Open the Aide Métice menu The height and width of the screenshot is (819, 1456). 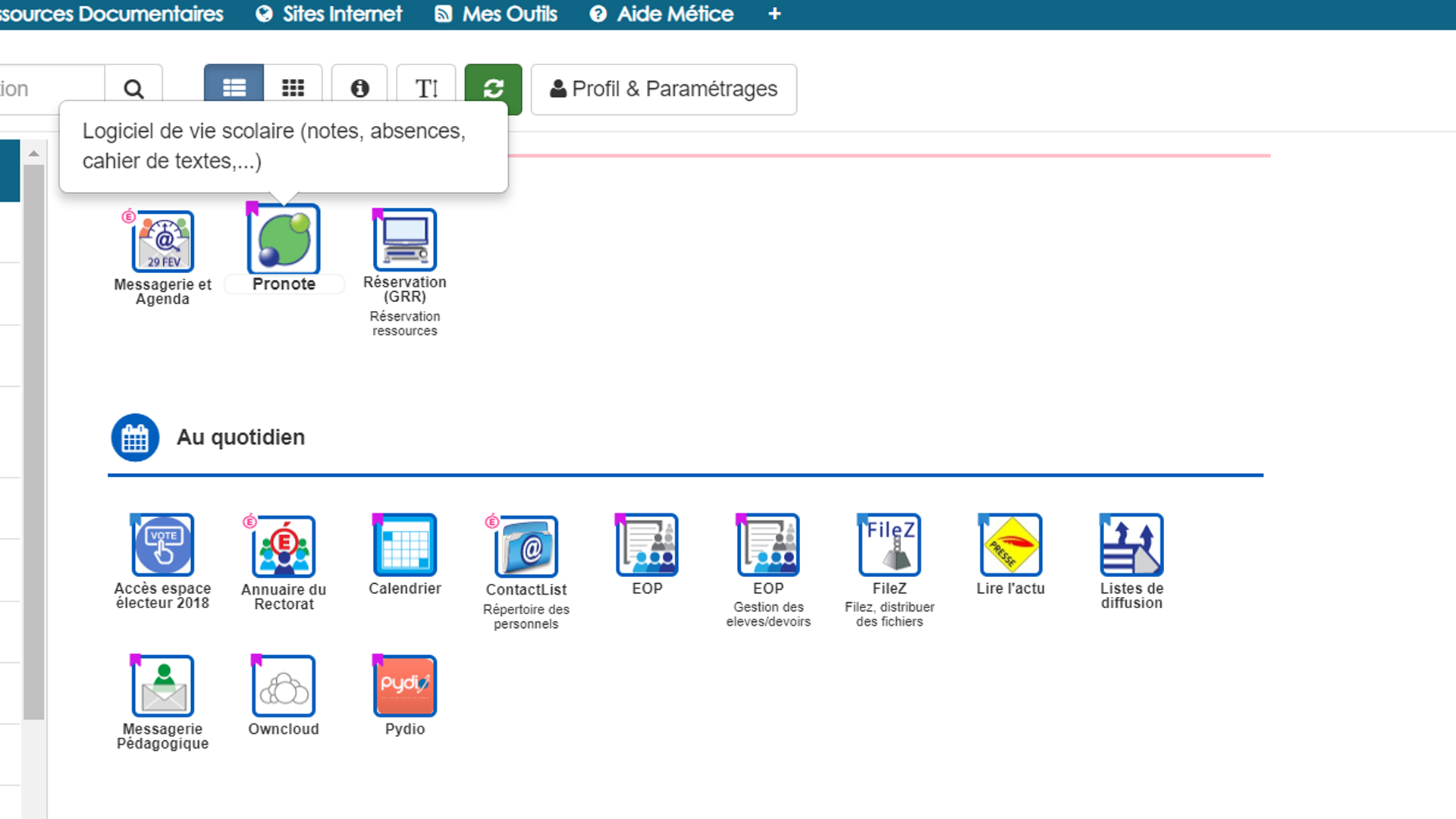[x=662, y=14]
